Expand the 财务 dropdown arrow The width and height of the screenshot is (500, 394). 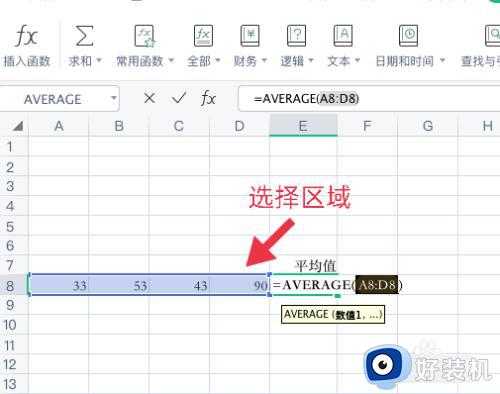pos(264,61)
